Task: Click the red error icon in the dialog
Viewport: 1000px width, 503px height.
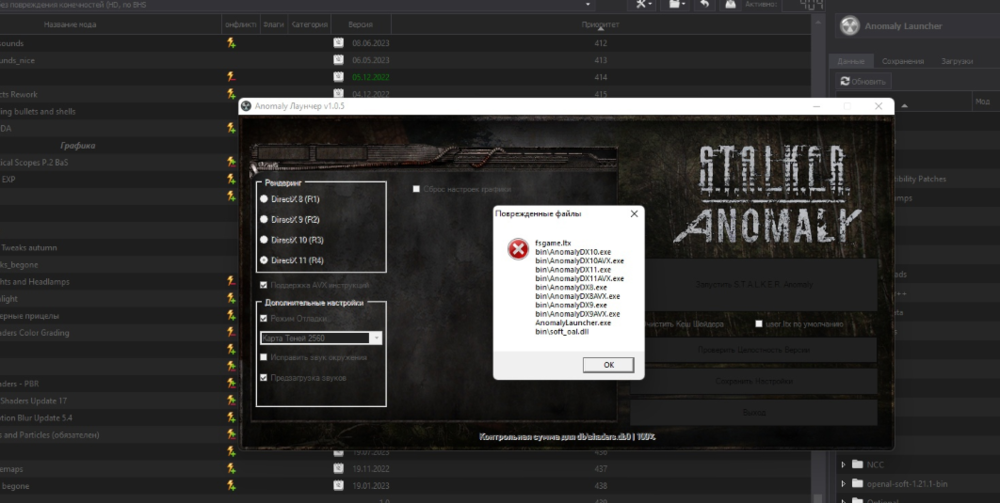Action: click(517, 250)
